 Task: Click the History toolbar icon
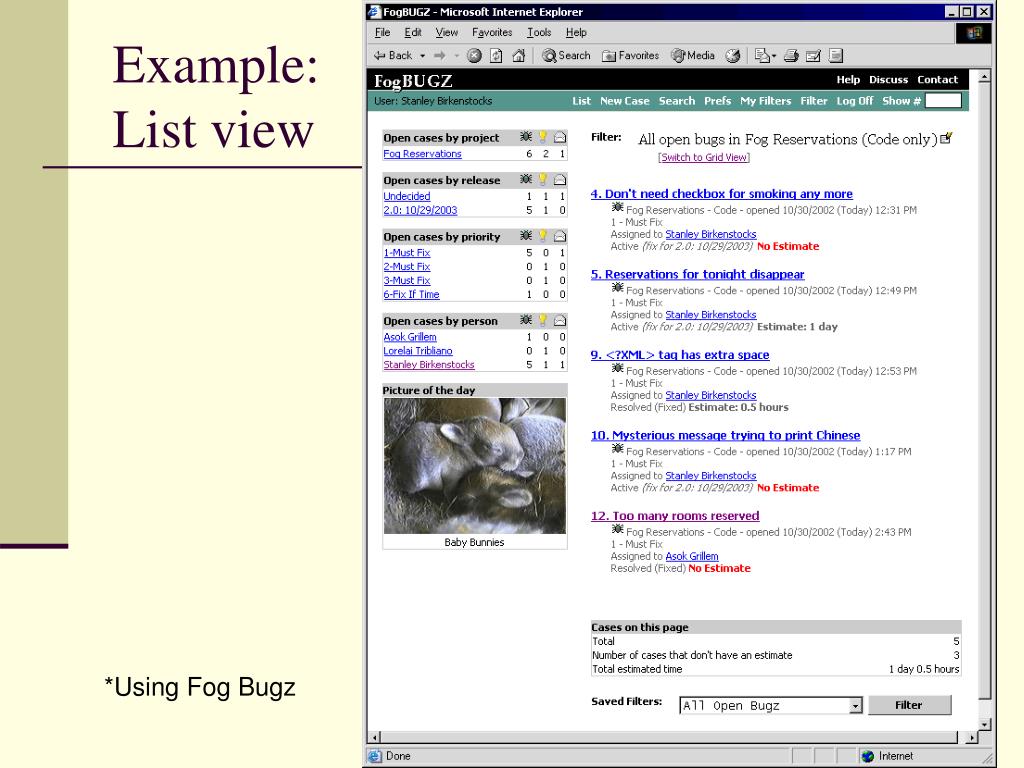pyautogui.click(x=733, y=56)
